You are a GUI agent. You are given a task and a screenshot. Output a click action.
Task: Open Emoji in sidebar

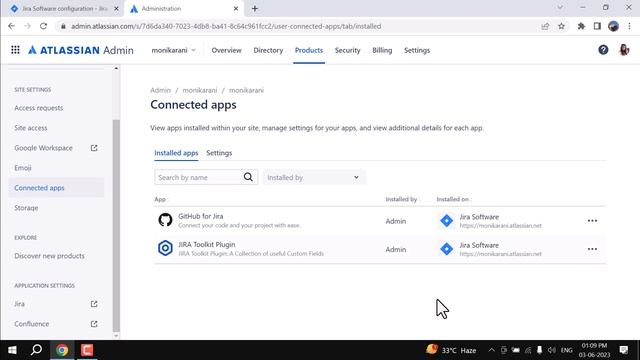(x=23, y=168)
